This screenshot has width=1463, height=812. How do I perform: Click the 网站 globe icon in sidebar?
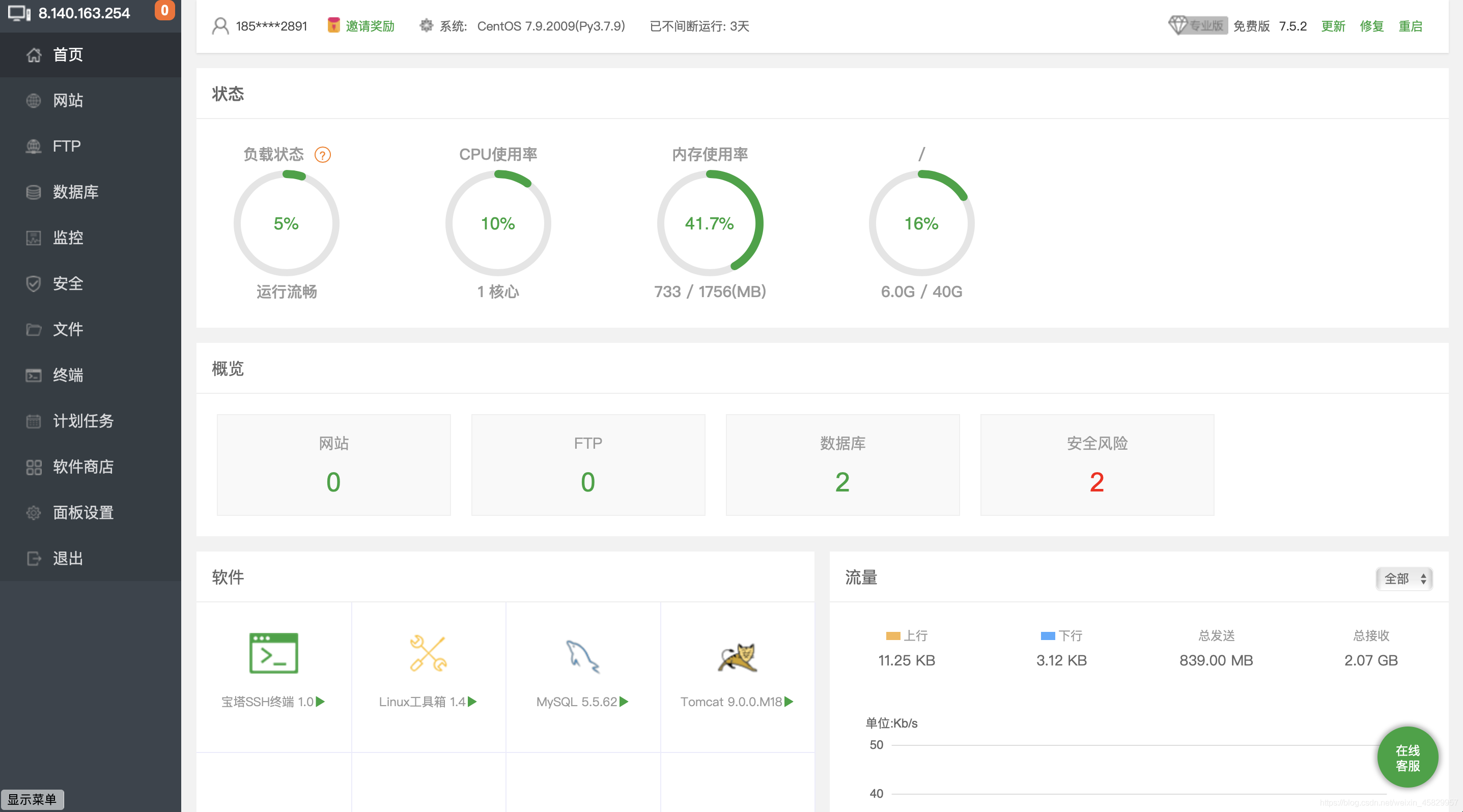[x=34, y=100]
